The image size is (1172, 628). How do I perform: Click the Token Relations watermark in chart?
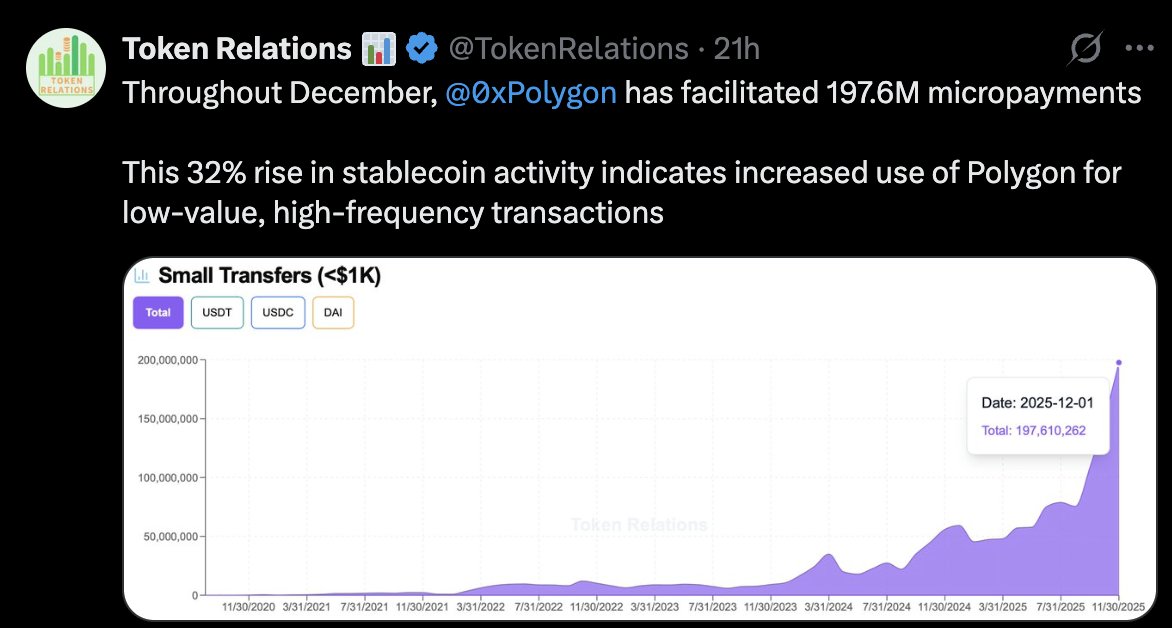tap(639, 525)
